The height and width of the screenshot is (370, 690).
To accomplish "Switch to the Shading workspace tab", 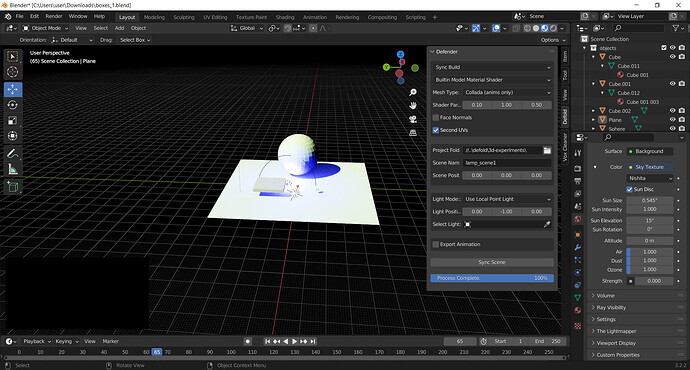I will (285, 17).
